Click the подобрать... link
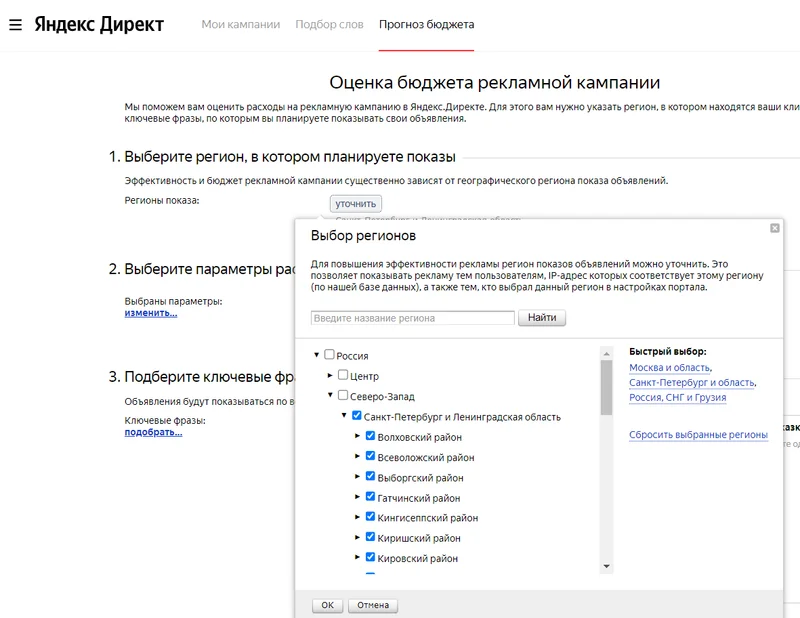This screenshot has height=618, width=800. click(x=153, y=432)
